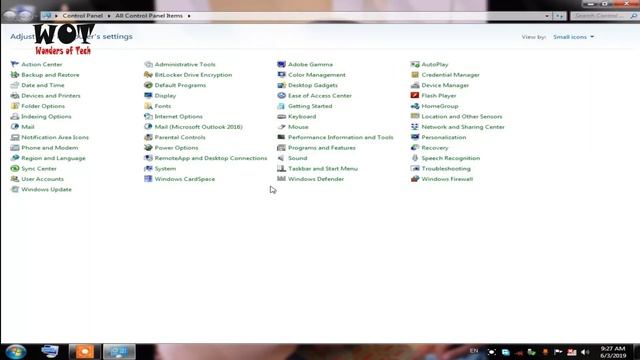Click the Devices and Printers icon
The image size is (640, 360).
[15, 96]
